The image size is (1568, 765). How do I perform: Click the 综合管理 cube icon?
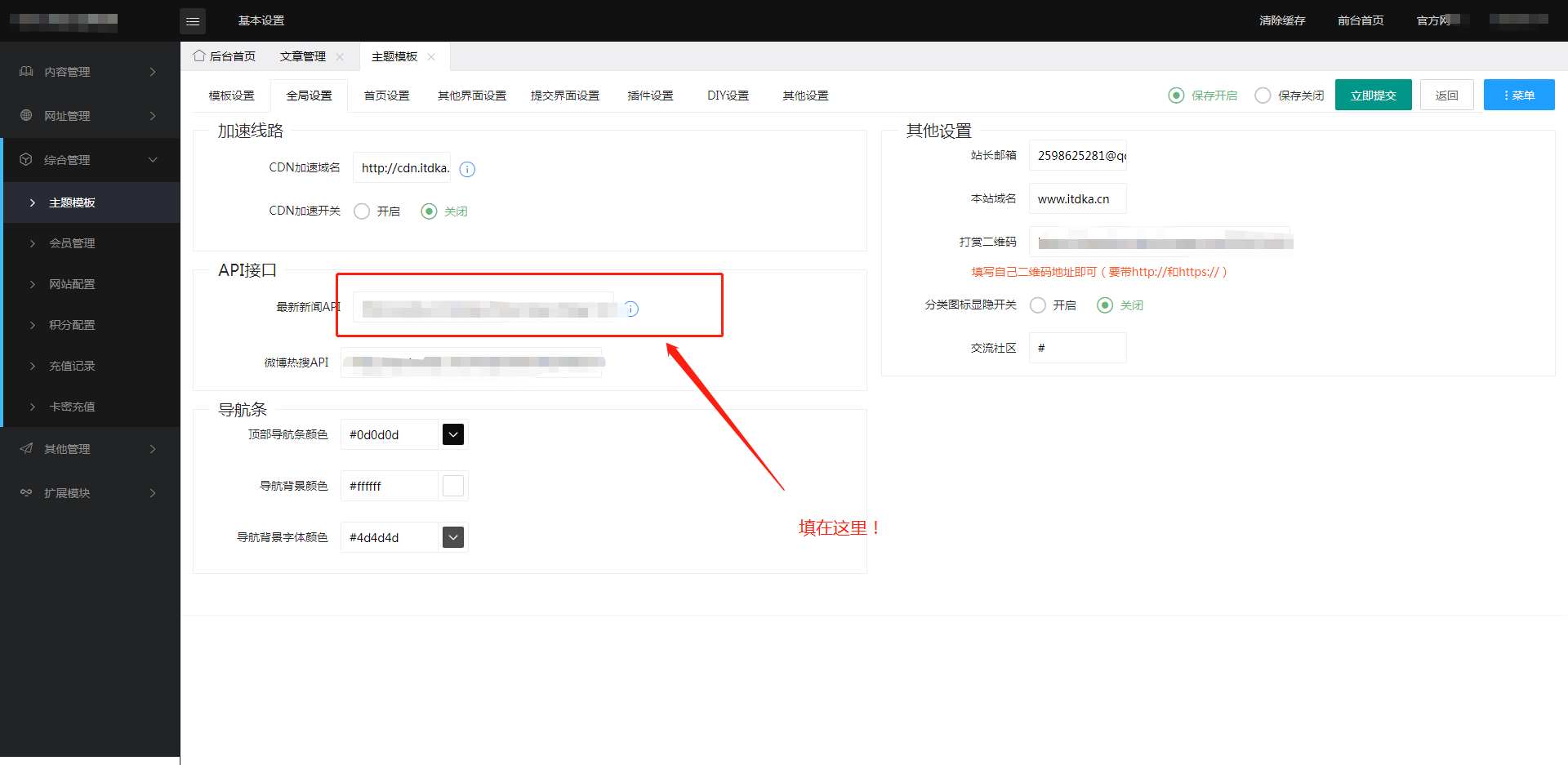pyautogui.click(x=26, y=160)
